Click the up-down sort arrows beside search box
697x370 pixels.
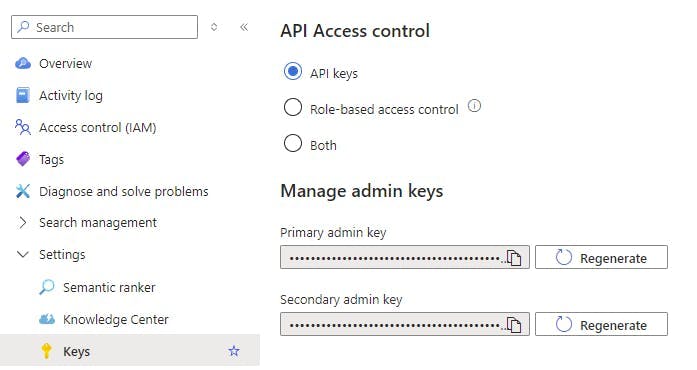point(214,27)
